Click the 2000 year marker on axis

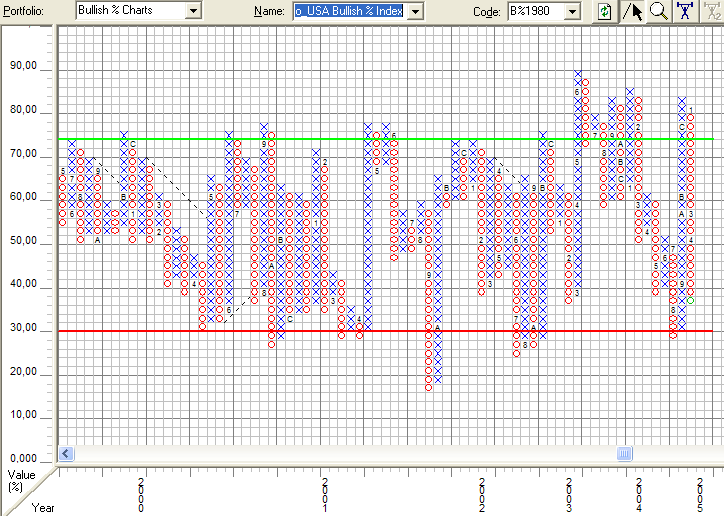[x=141, y=494]
